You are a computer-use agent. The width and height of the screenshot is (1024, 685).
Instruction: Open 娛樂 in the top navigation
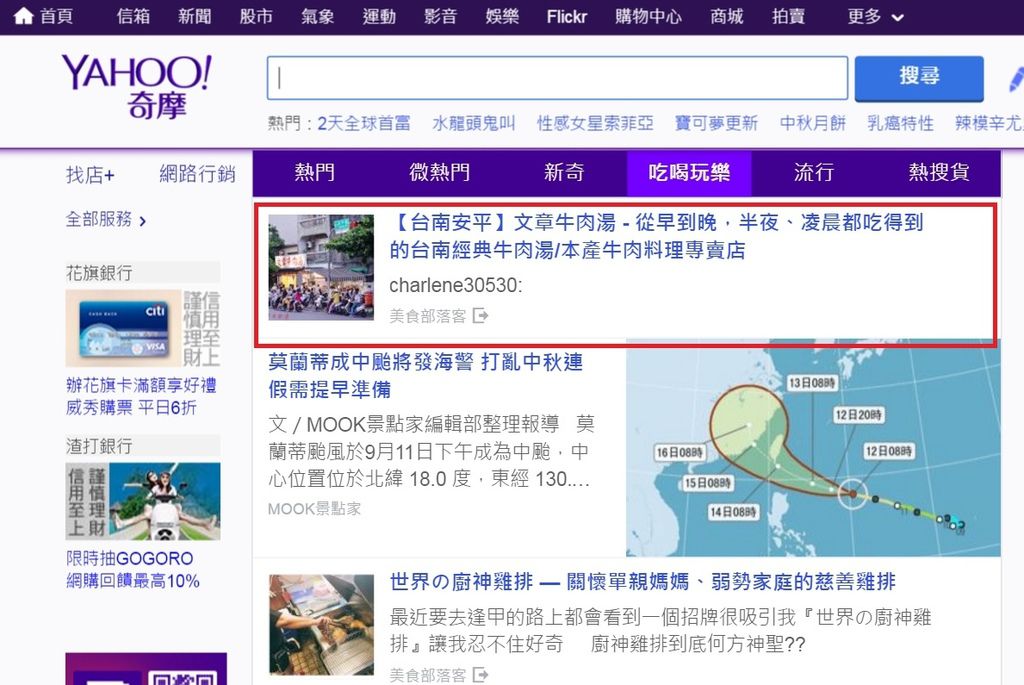pos(502,16)
